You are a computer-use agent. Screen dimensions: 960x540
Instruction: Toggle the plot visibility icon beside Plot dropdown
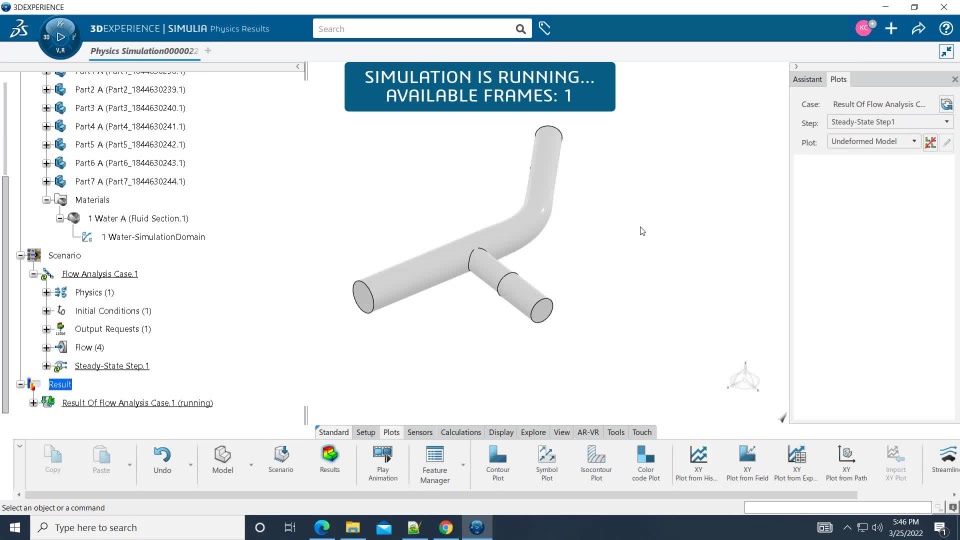pyautogui.click(x=930, y=142)
